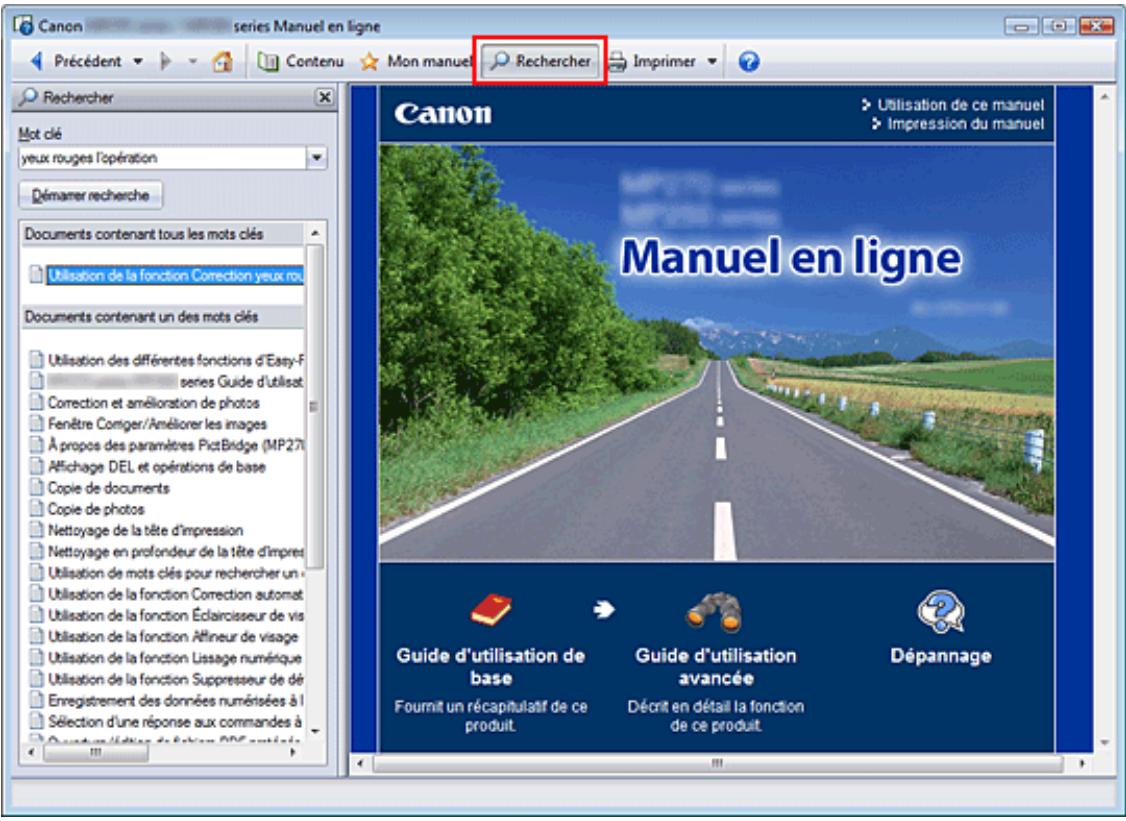Open the series Guide d'utilisation result

point(176,381)
